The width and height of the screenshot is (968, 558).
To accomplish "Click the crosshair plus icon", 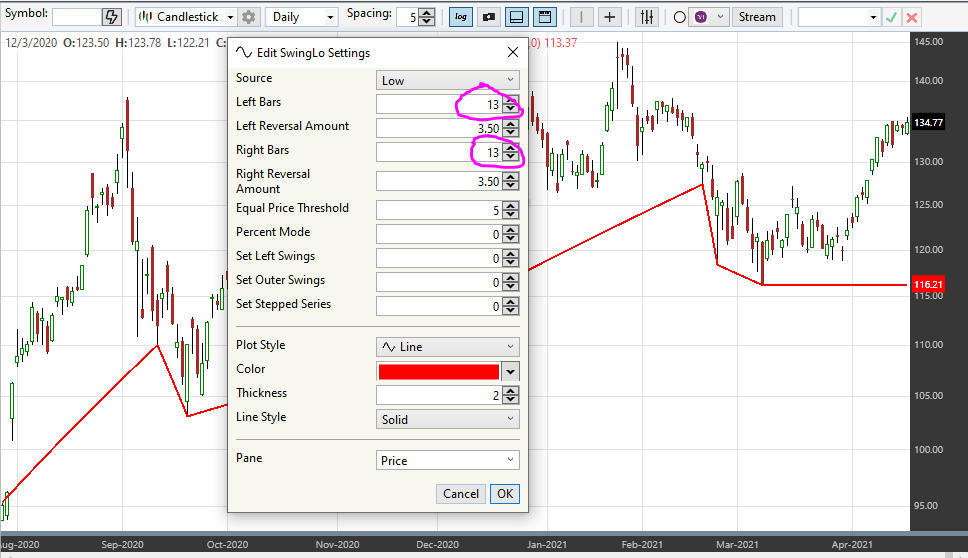I will [609, 17].
